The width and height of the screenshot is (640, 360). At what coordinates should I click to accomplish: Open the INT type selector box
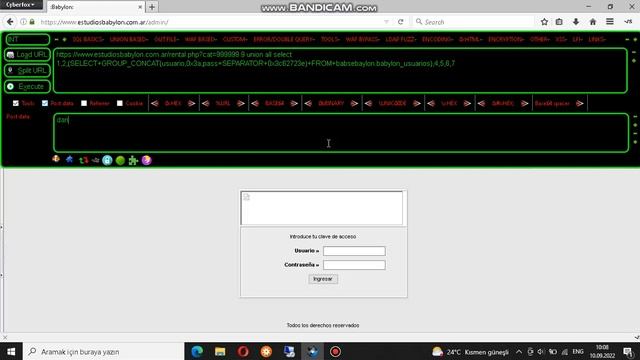[x=27, y=39]
